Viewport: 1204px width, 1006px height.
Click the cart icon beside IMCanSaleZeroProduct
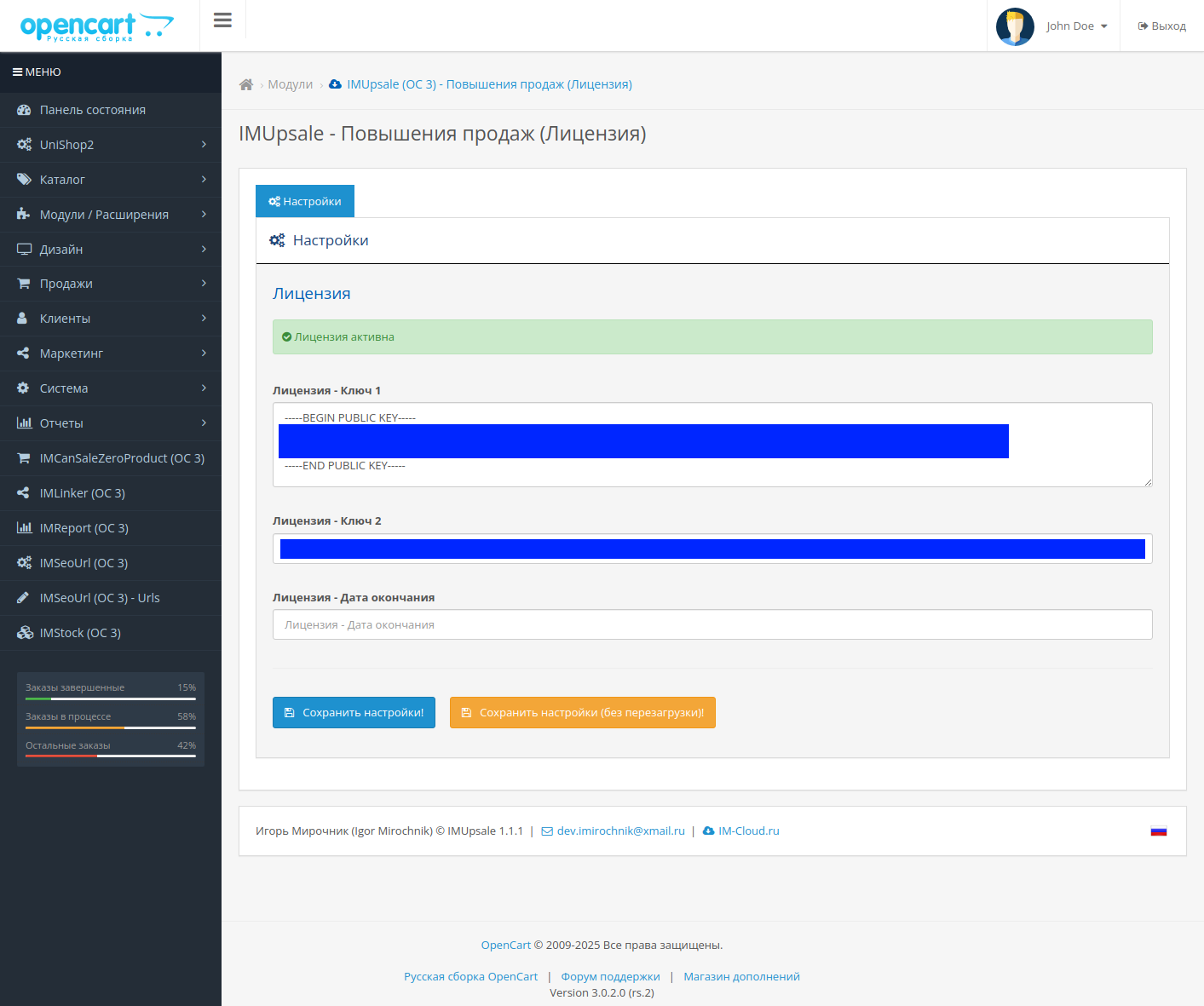coord(24,458)
